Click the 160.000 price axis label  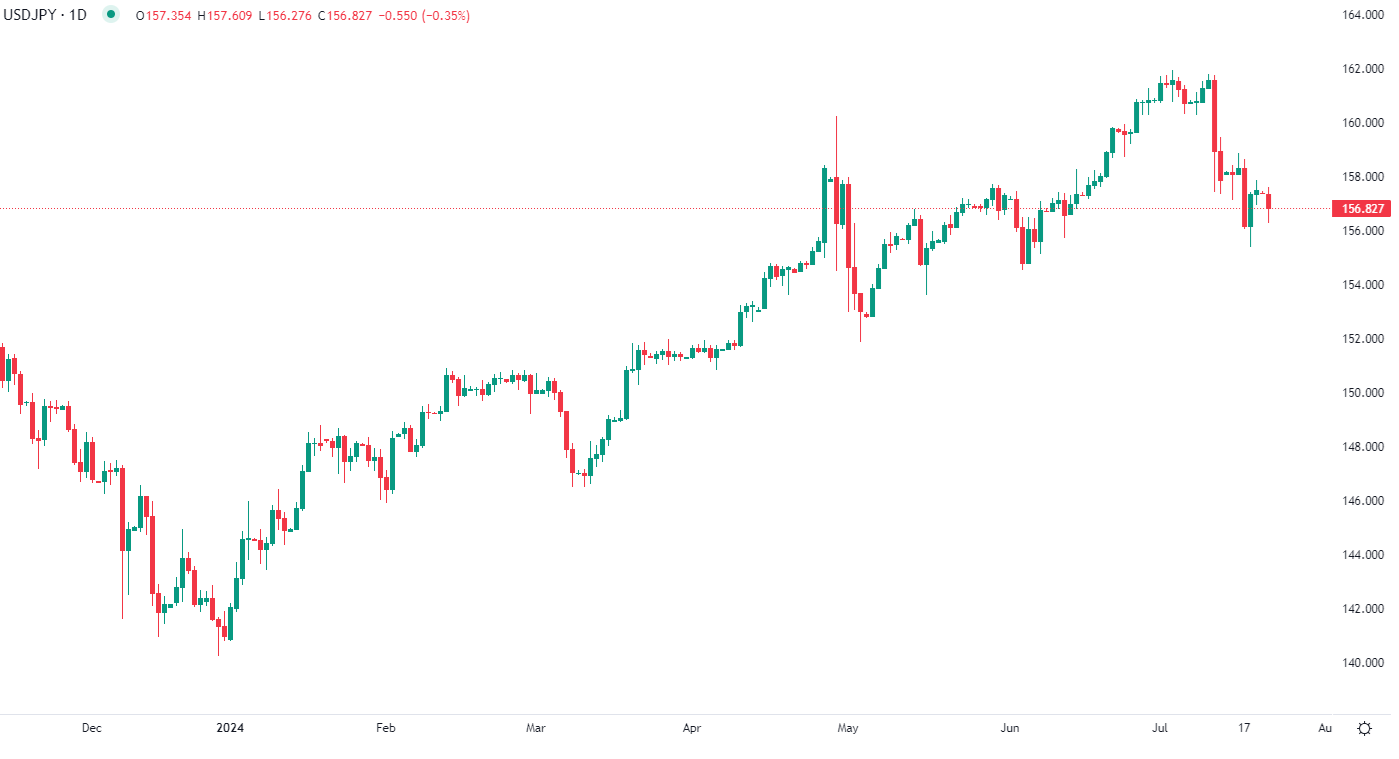[1364, 123]
